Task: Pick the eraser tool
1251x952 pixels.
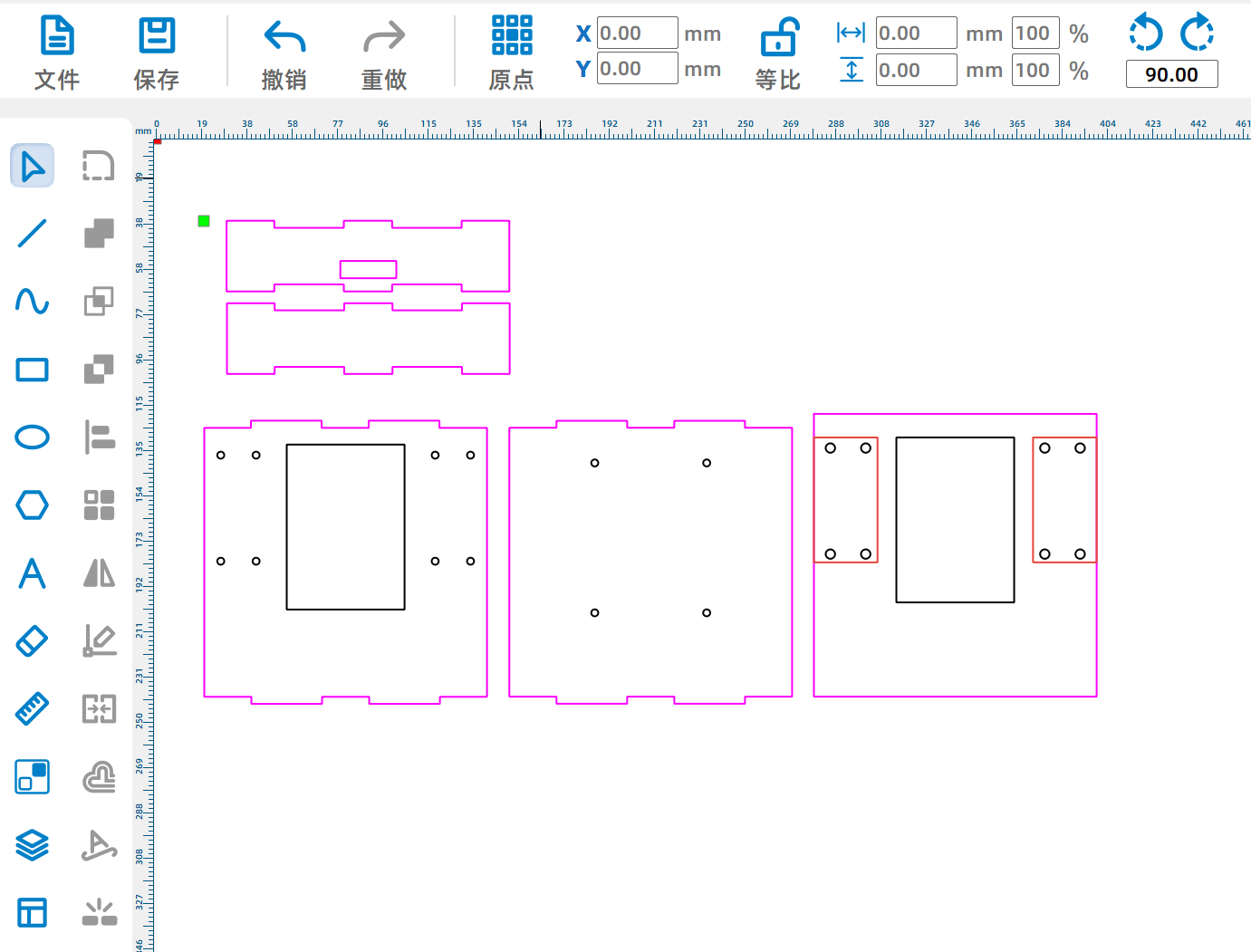Action: coord(32,641)
